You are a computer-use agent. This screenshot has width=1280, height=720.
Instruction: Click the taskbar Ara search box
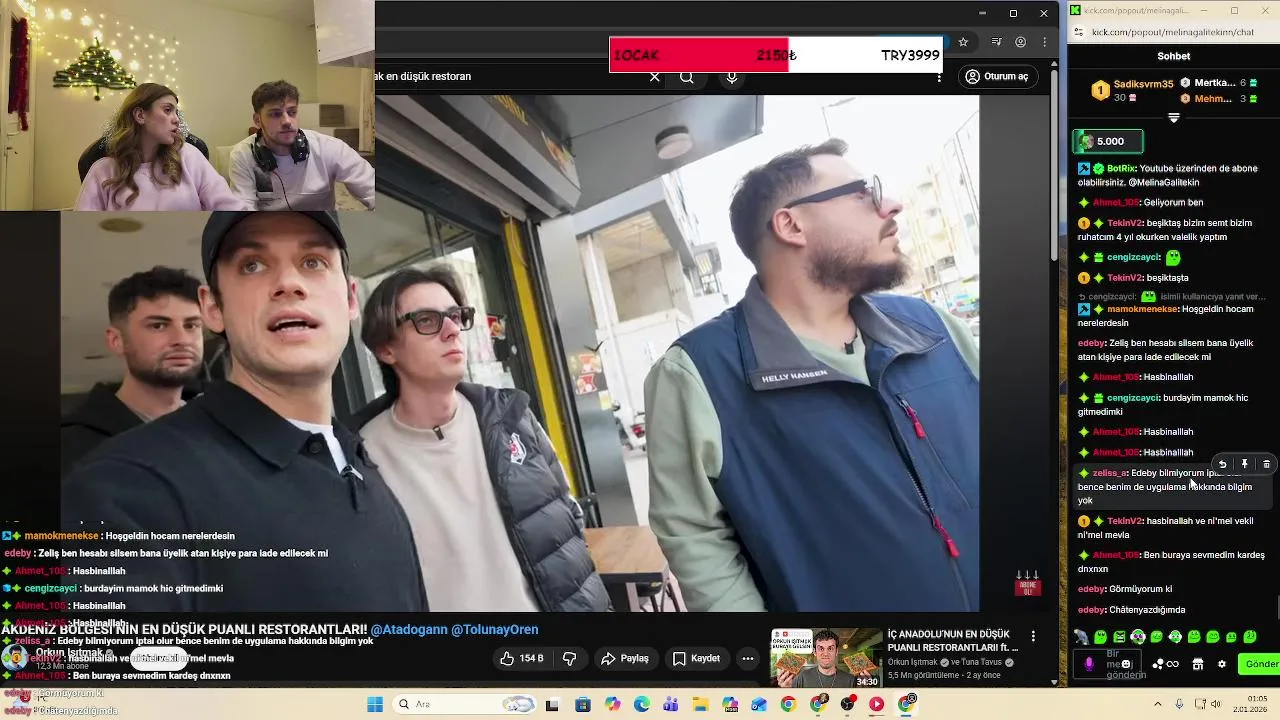coord(464,704)
